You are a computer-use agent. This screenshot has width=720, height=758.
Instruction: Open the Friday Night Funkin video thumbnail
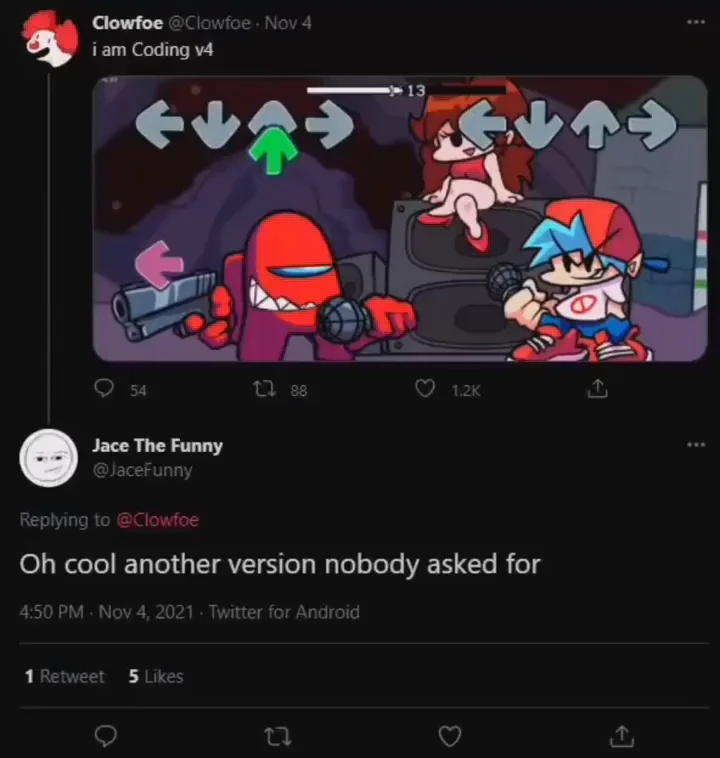click(x=400, y=218)
